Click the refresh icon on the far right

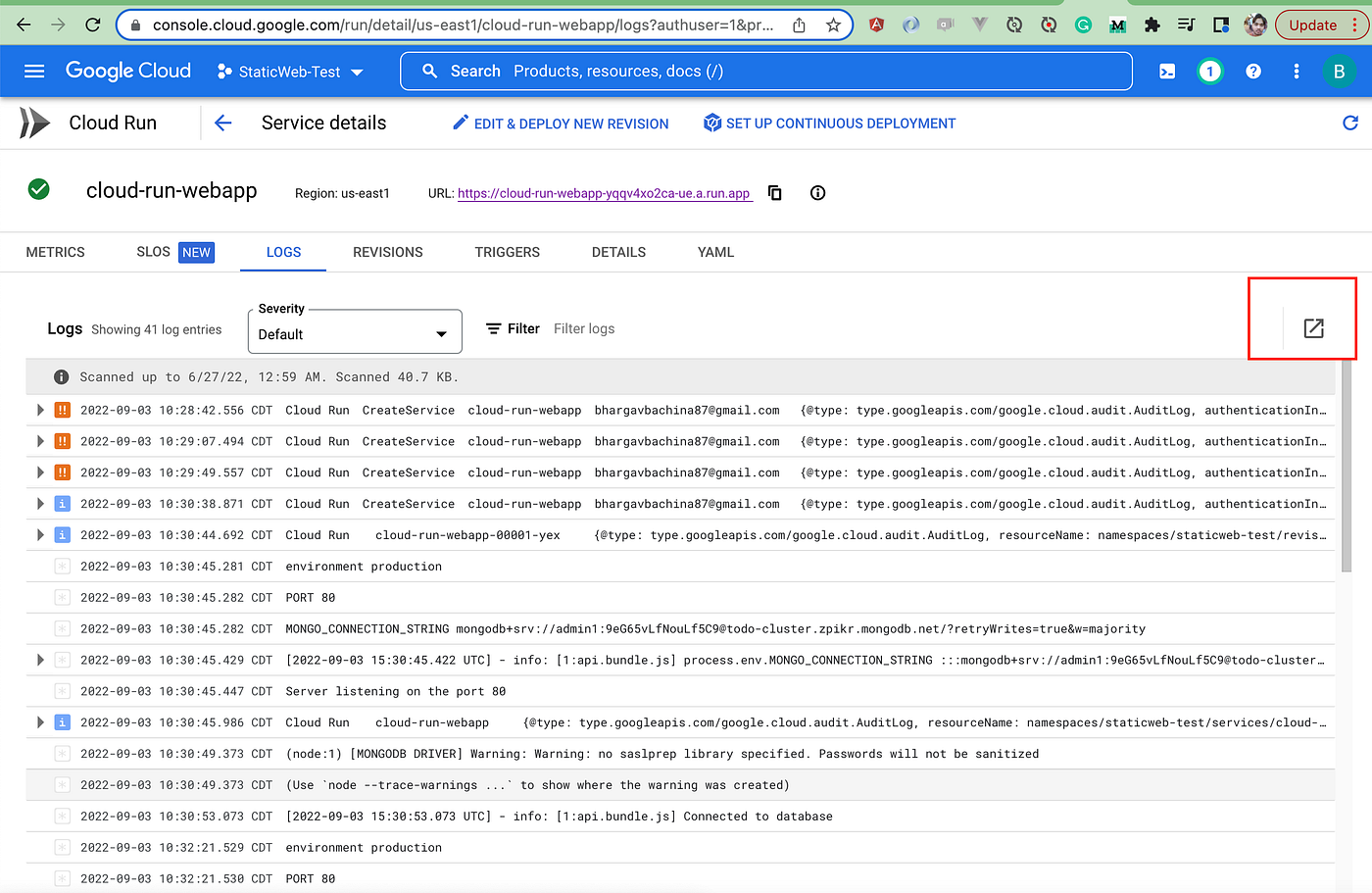click(x=1350, y=123)
